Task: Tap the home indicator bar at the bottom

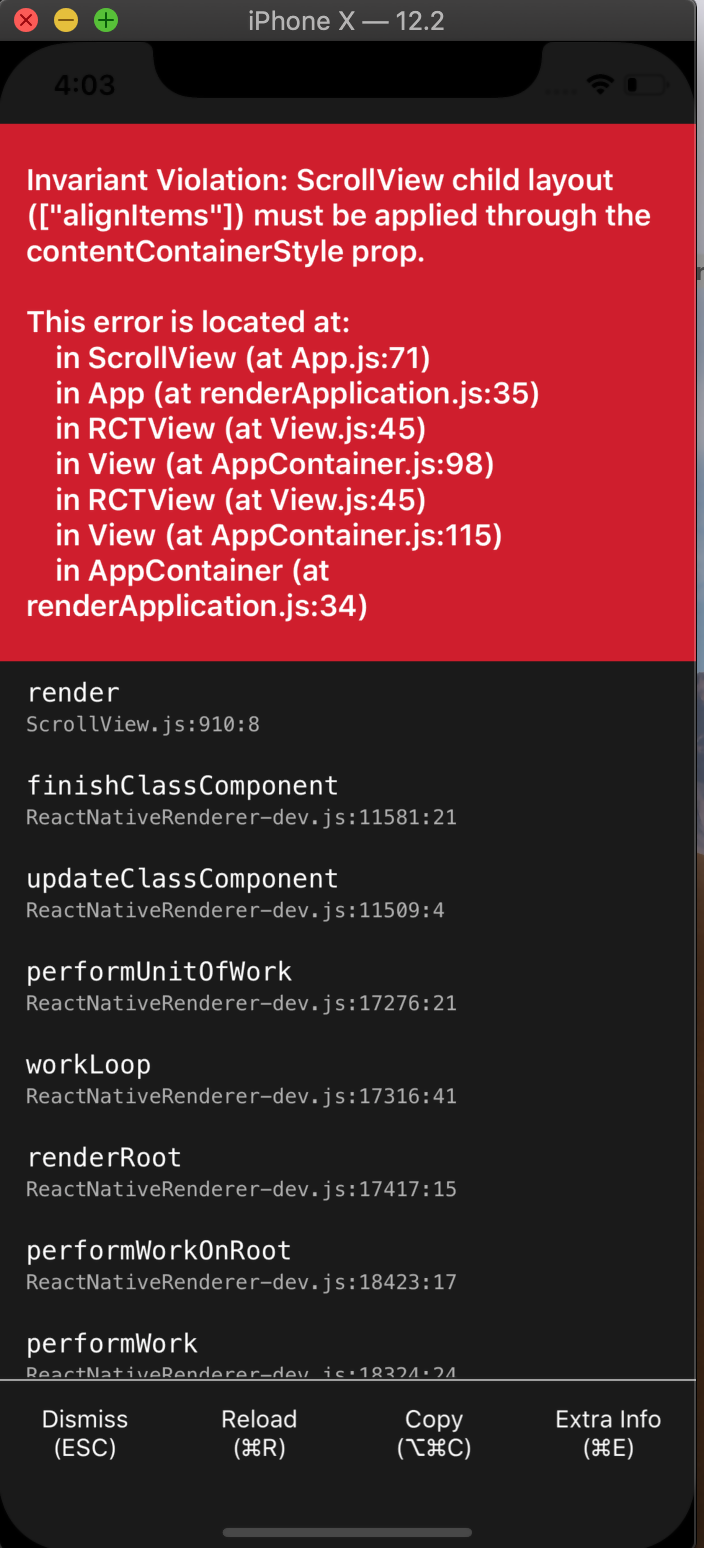Action: pos(347,1532)
